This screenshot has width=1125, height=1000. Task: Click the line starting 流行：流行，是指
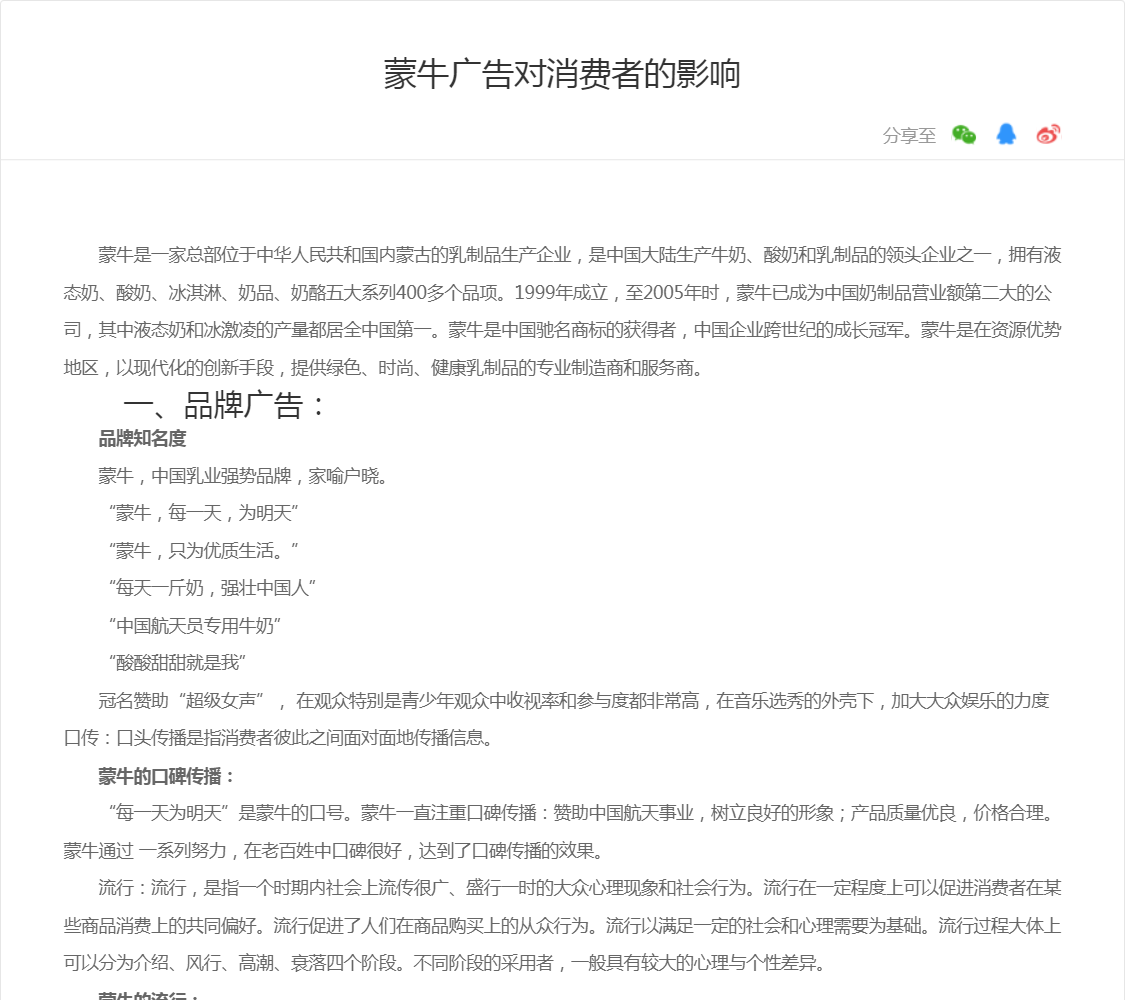tap(580, 888)
